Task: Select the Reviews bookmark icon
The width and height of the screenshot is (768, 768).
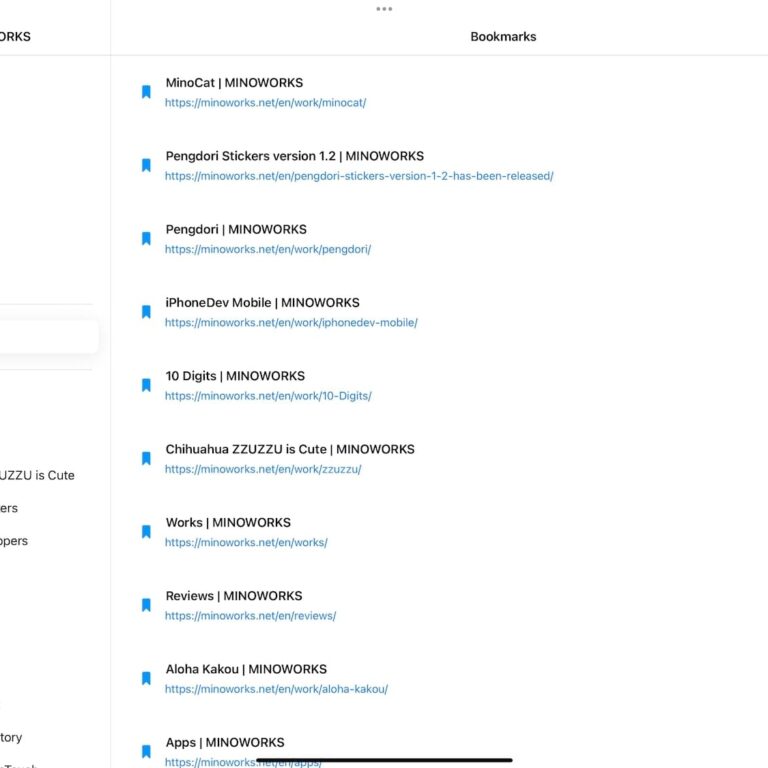Action: coord(146,605)
